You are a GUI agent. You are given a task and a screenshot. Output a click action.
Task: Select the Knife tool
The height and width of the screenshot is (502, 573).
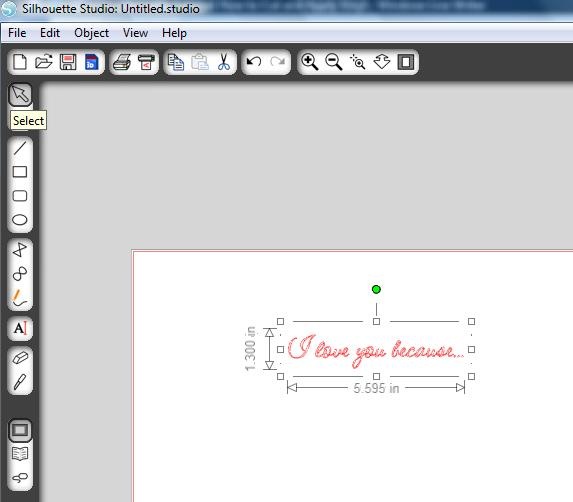tap(20, 382)
